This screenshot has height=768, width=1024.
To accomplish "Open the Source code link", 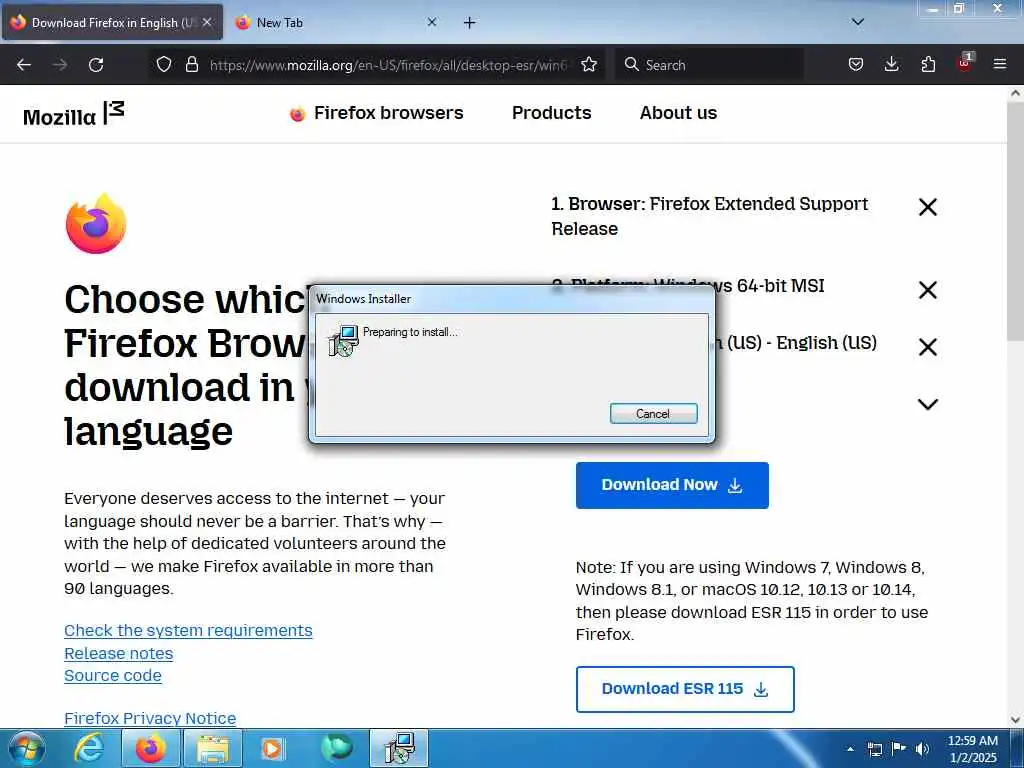I will [x=112, y=675].
